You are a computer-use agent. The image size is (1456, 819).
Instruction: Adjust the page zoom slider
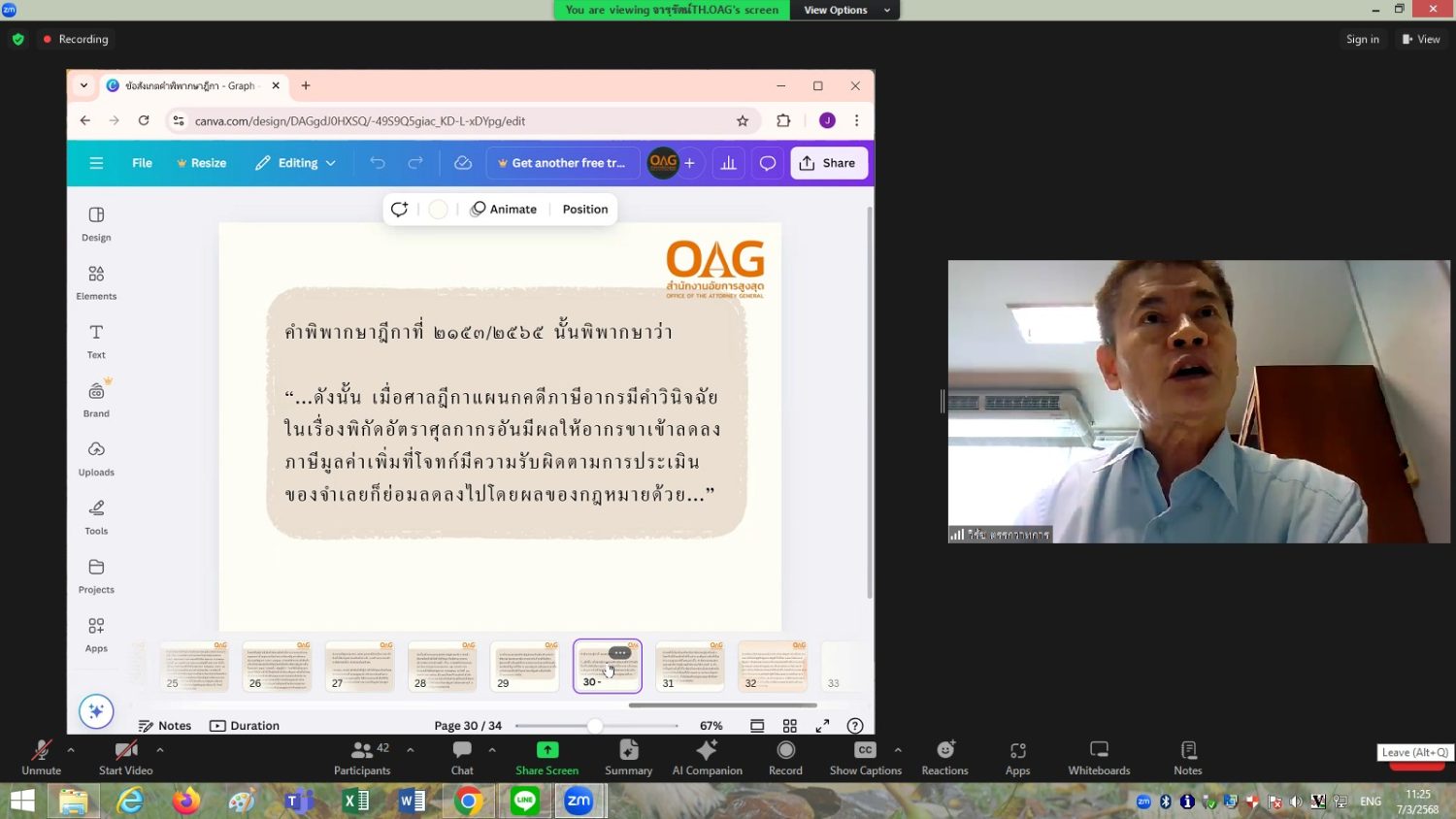(594, 726)
